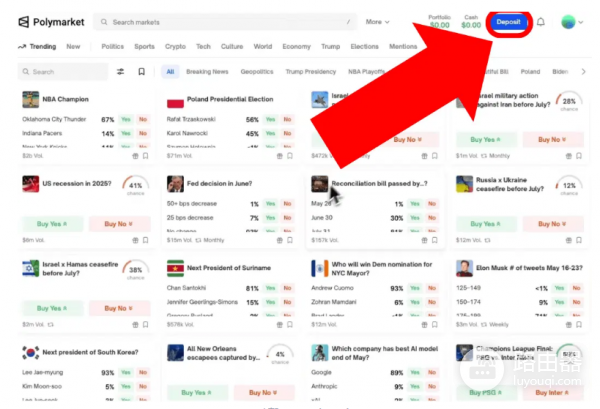Click the blue Deposit button
Viewport: 600px width, 409px height.
[509, 21]
